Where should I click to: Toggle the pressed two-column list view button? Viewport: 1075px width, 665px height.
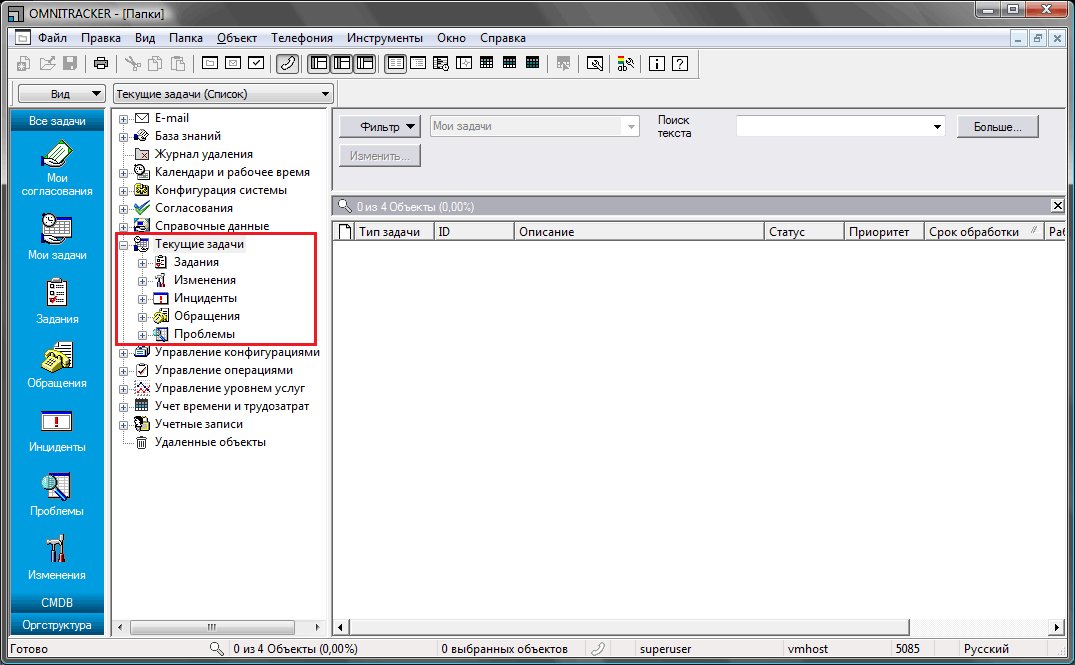click(x=396, y=64)
